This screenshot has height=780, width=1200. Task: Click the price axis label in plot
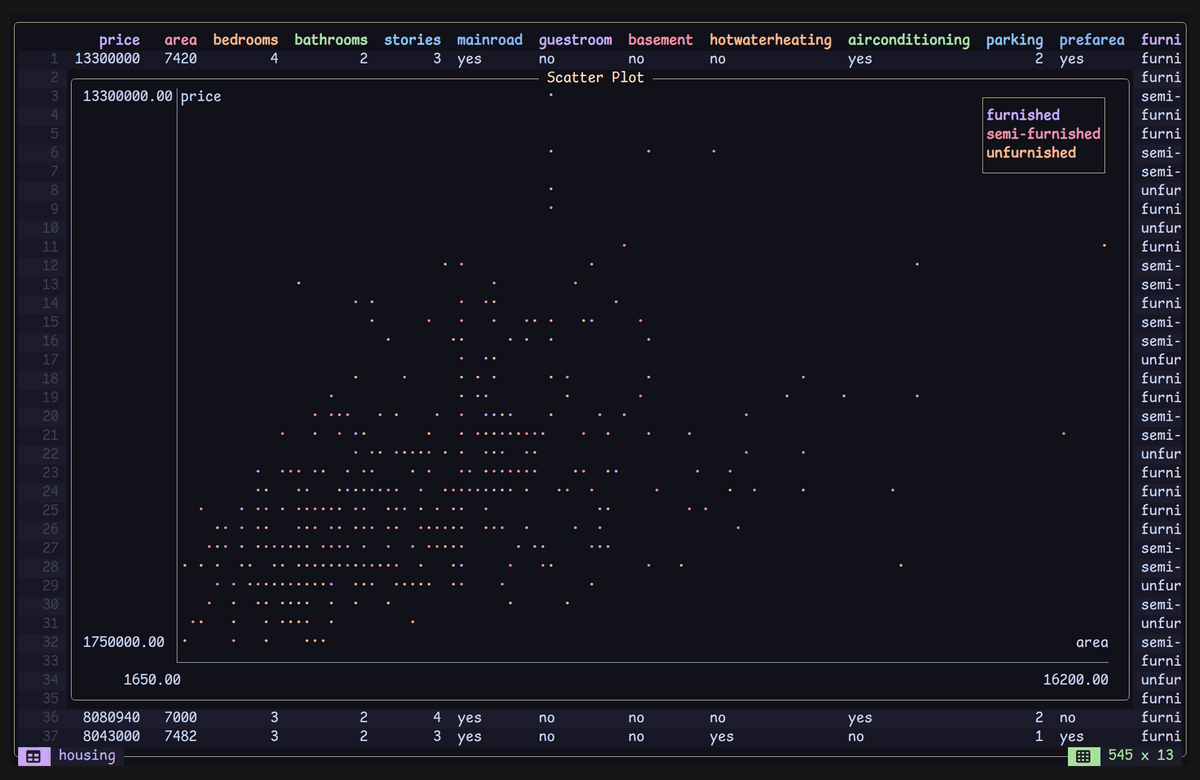[x=201, y=97]
